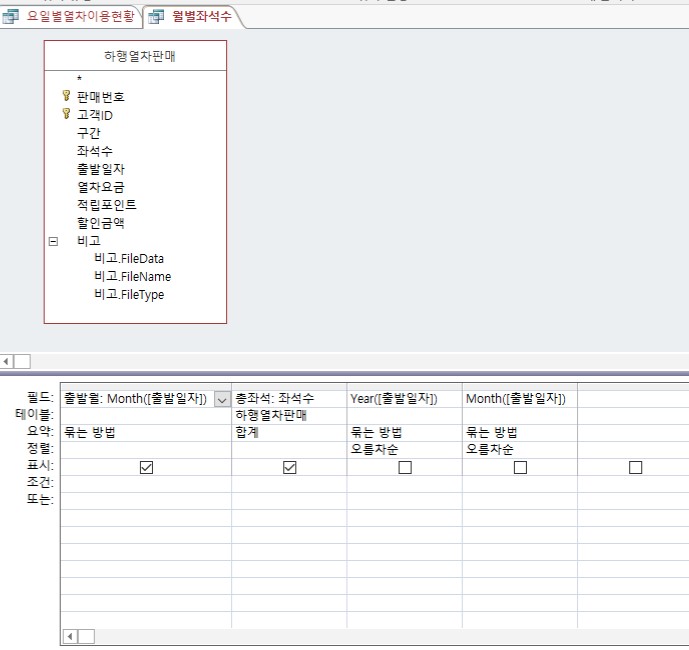Switch to the 요일별열차이용현황 tab
Screen dimensions: 689x650
80,17
